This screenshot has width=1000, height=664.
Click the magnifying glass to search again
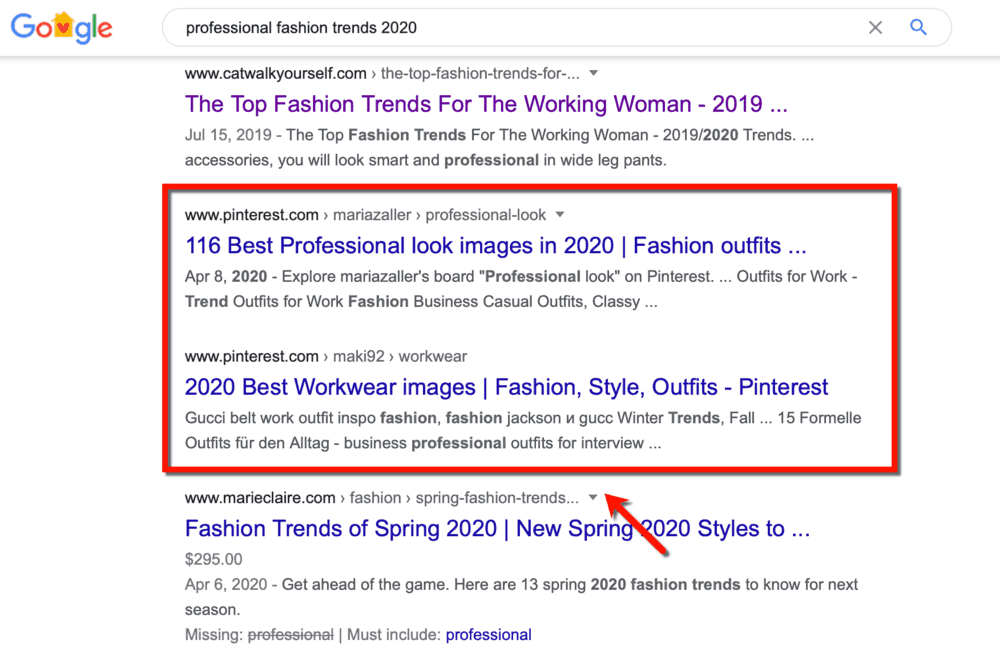[x=918, y=27]
